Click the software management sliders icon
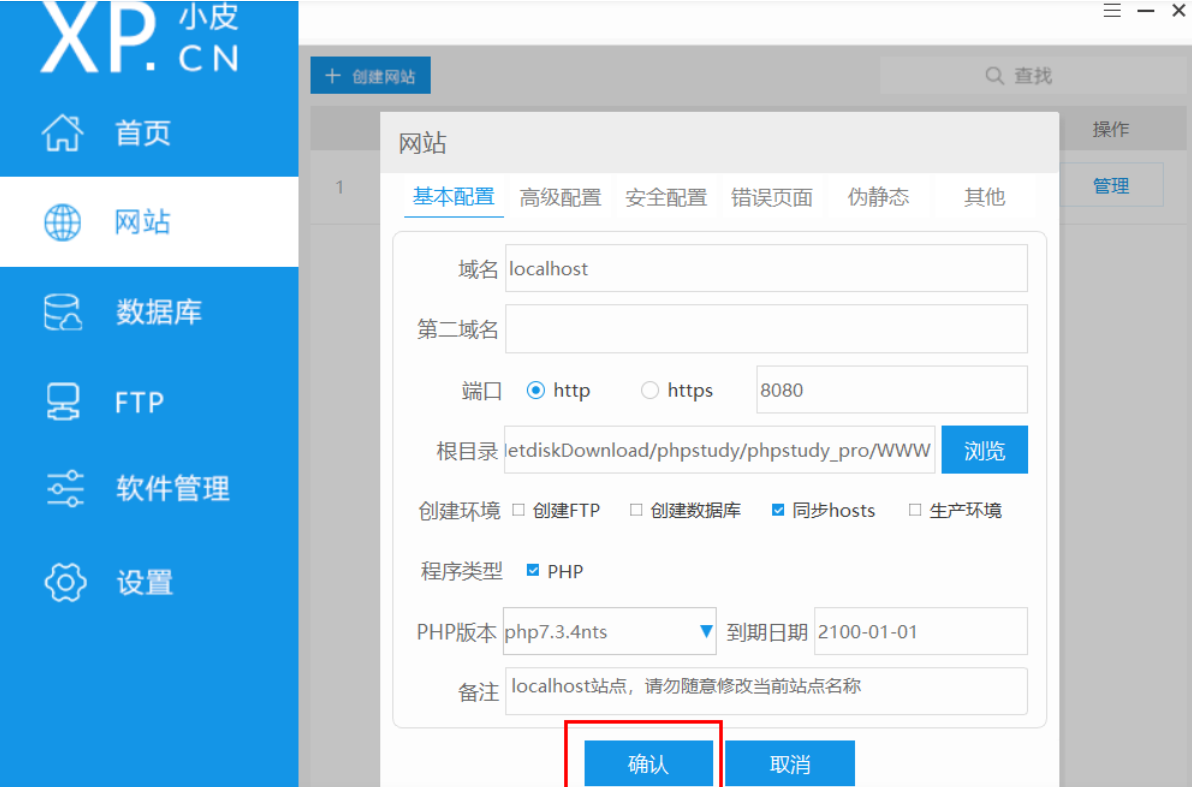 (x=65, y=489)
